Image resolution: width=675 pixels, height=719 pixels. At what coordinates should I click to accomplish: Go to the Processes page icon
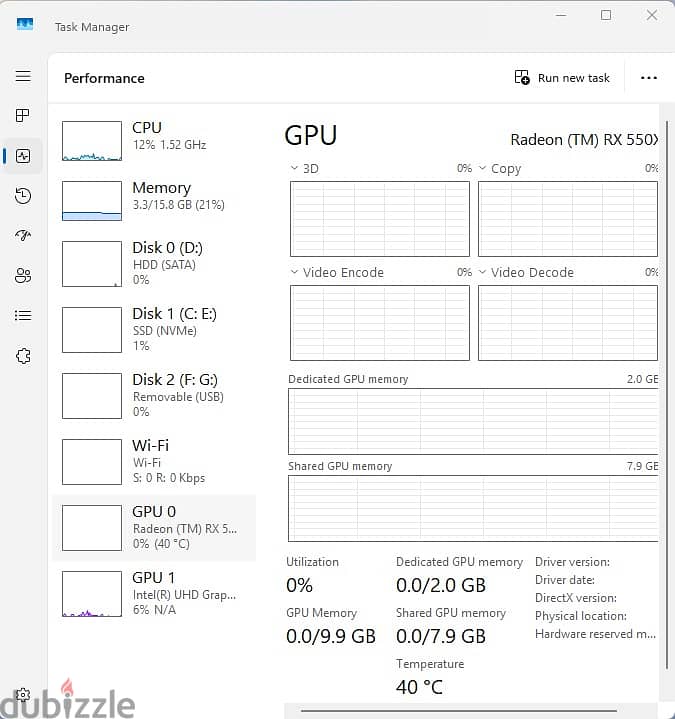23,116
